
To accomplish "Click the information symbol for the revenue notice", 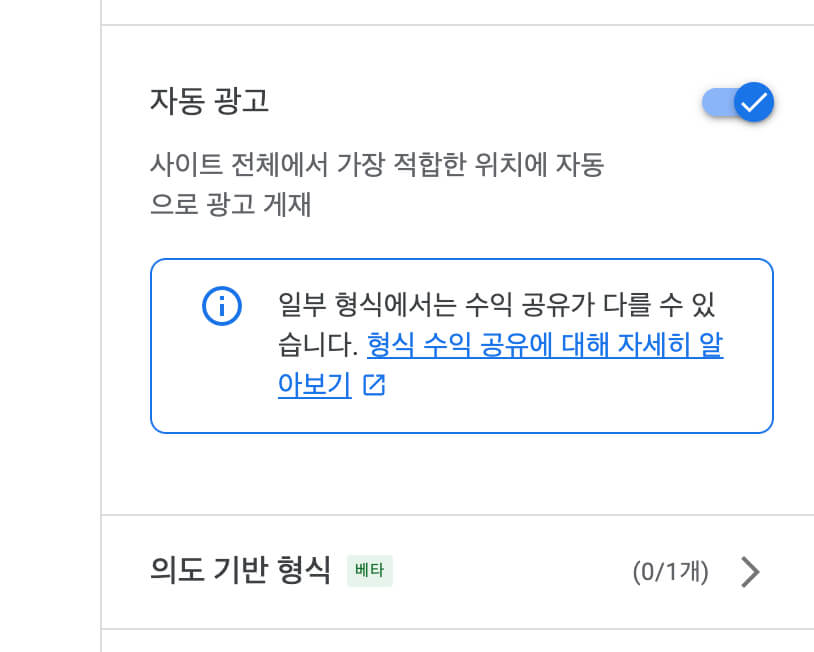I will point(222,306).
